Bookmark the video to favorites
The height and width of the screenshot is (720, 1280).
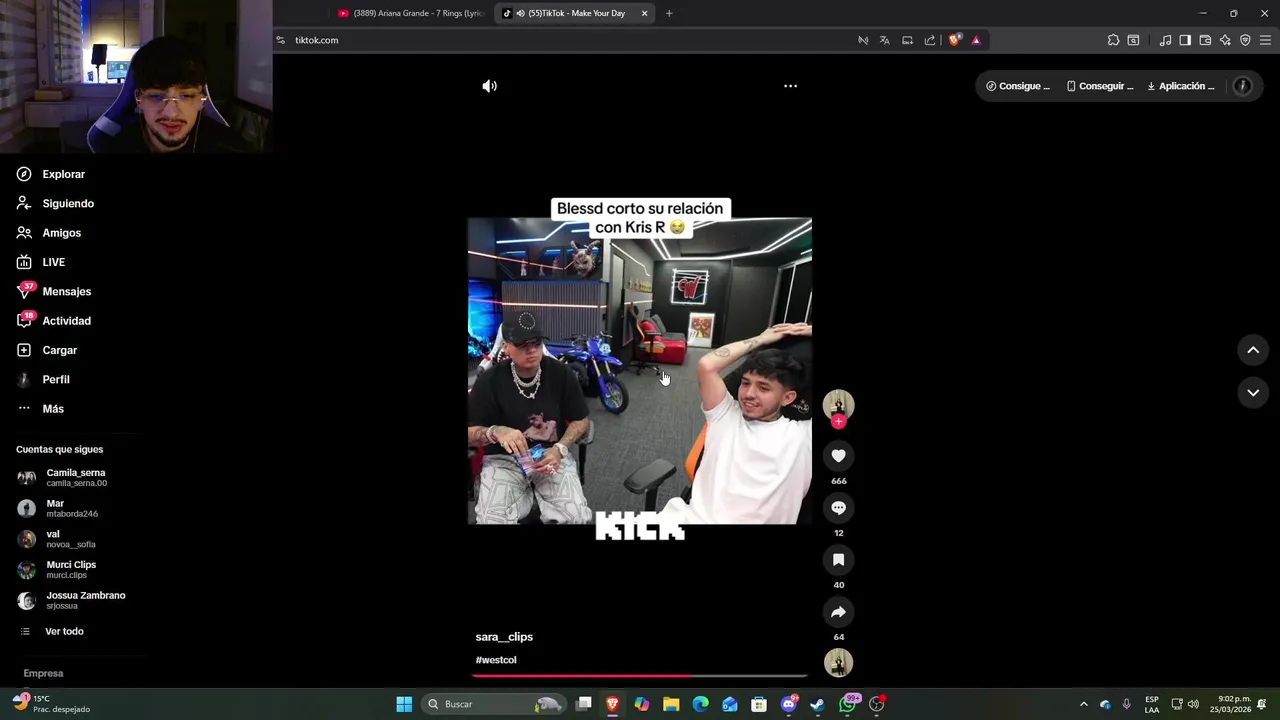pyautogui.click(x=838, y=560)
